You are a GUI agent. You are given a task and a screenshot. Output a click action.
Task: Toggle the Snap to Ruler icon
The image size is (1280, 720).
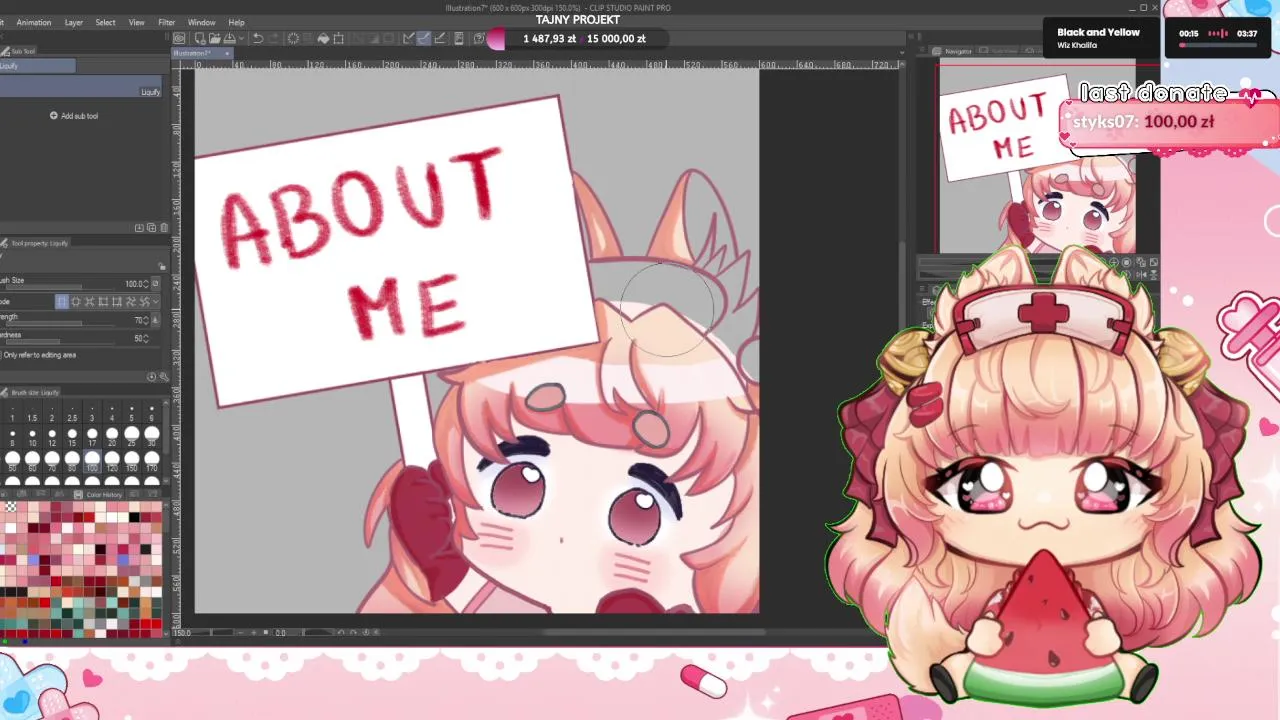[408, 39]
